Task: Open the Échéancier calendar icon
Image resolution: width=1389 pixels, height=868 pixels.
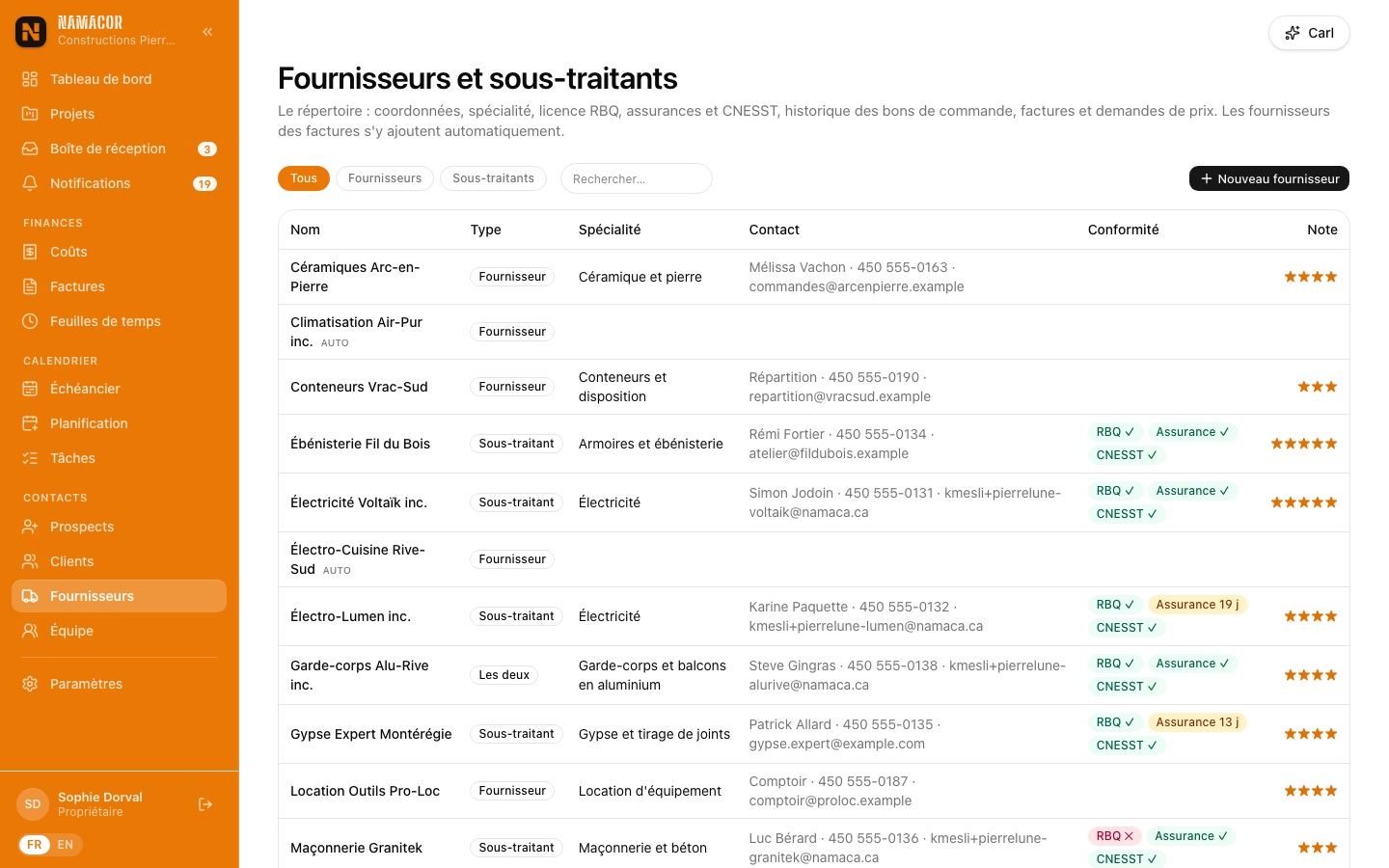Action: pyautogui.click(x=30, y=389)
